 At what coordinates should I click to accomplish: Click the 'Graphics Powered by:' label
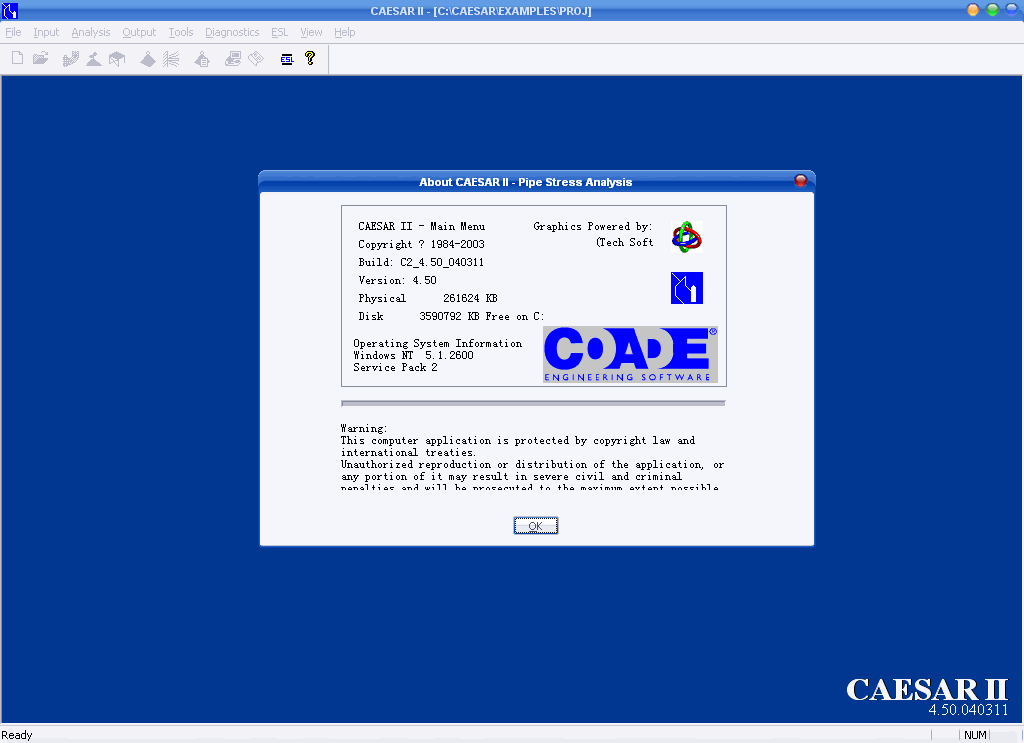[593, 227]
